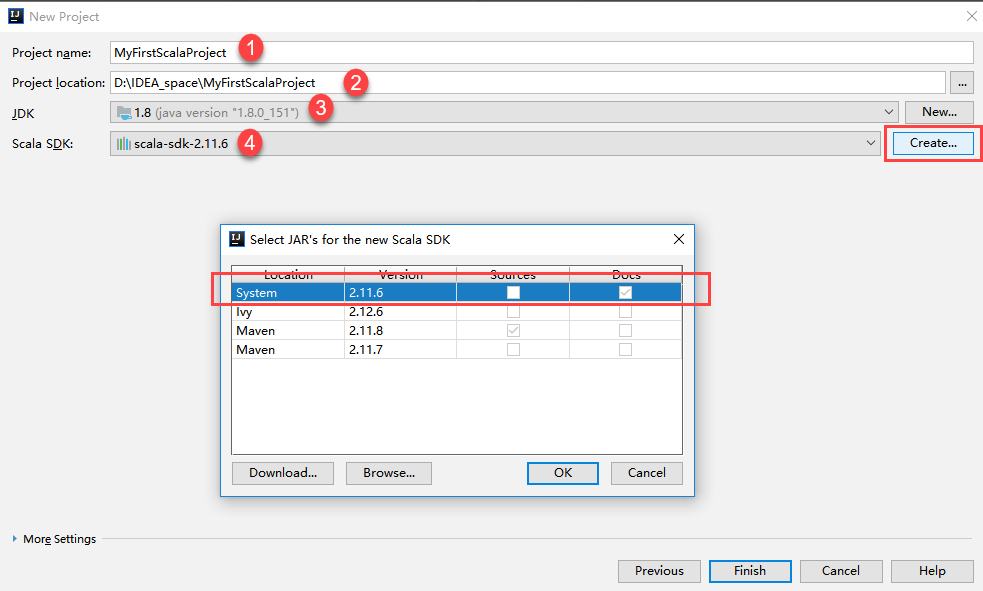Select the Maven row with version 2.11.8

tap(457, 330)
